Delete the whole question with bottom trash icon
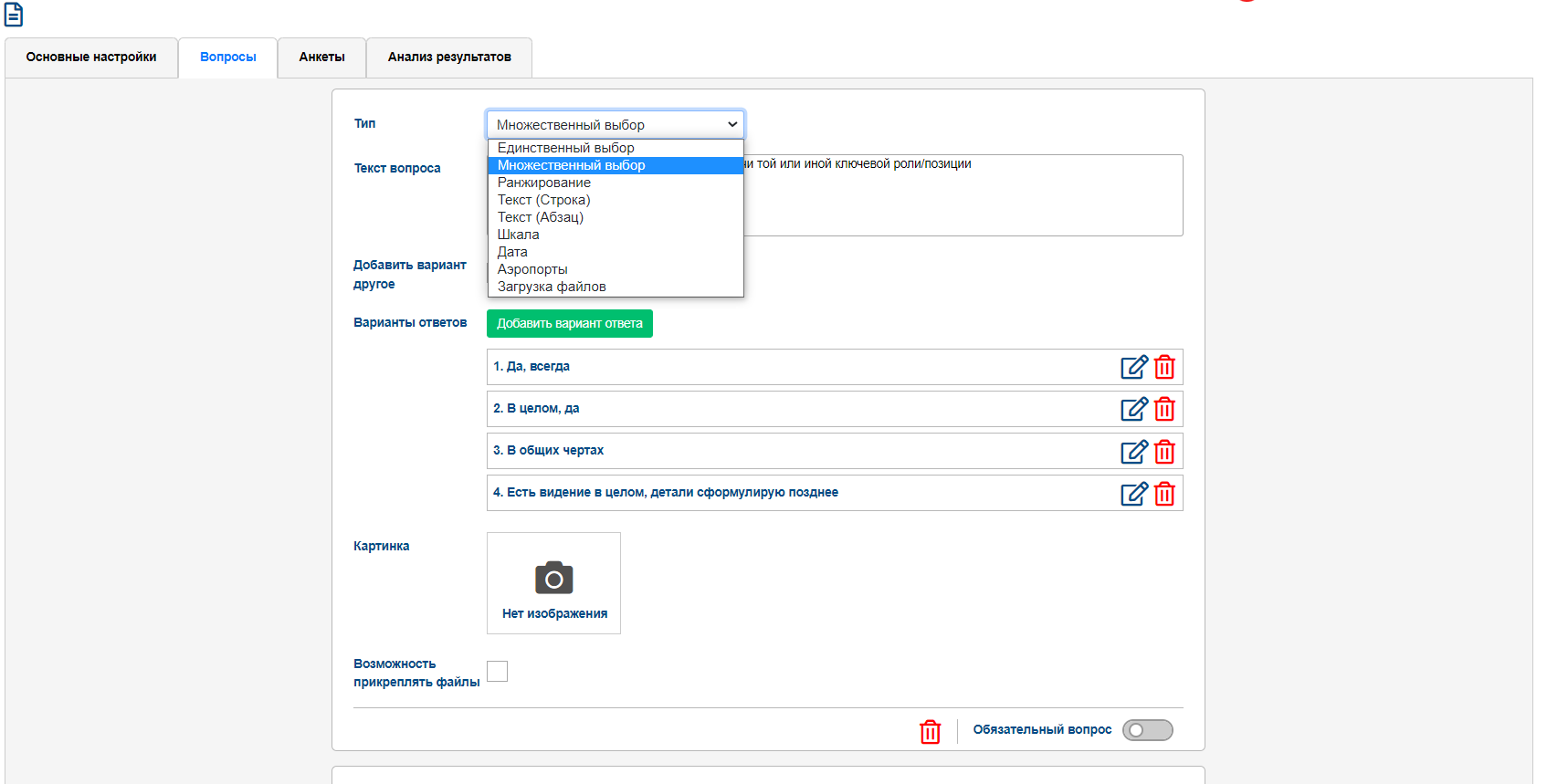 pos(930,732)
